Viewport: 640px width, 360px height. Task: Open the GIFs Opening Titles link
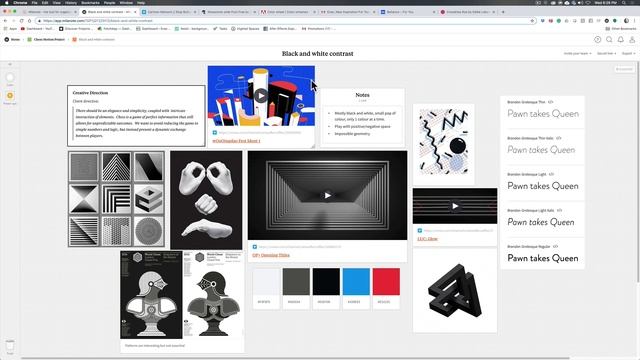(271, 255)
